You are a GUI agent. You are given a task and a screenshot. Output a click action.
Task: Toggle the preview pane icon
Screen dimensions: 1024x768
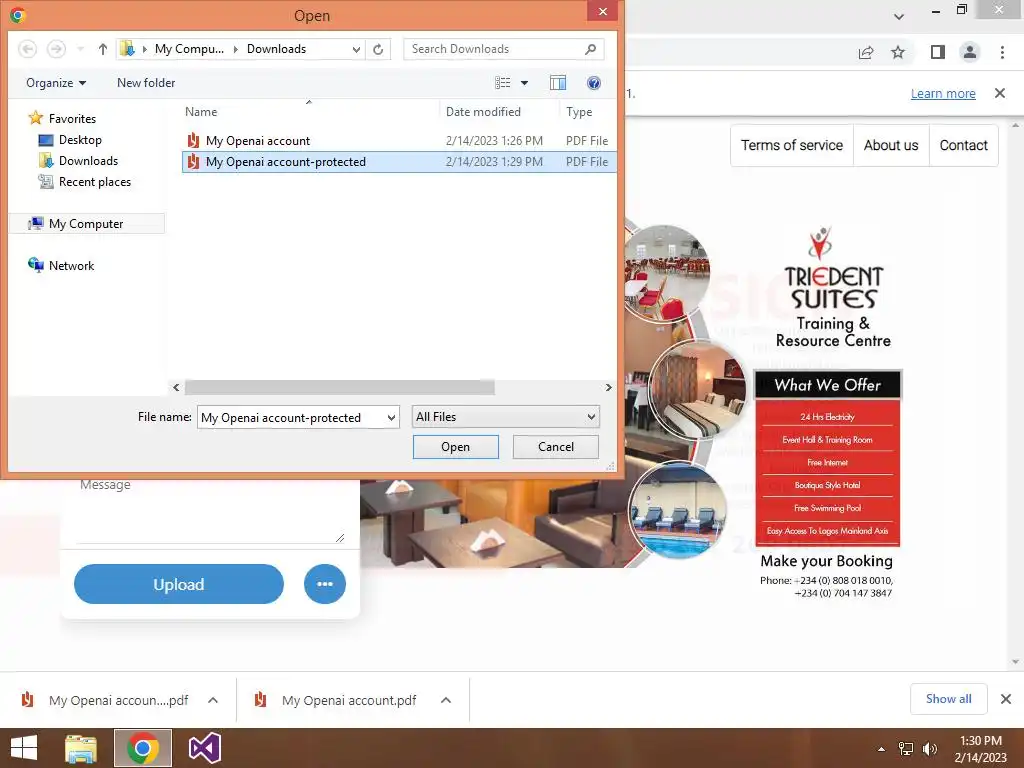(x=558, y=83)
